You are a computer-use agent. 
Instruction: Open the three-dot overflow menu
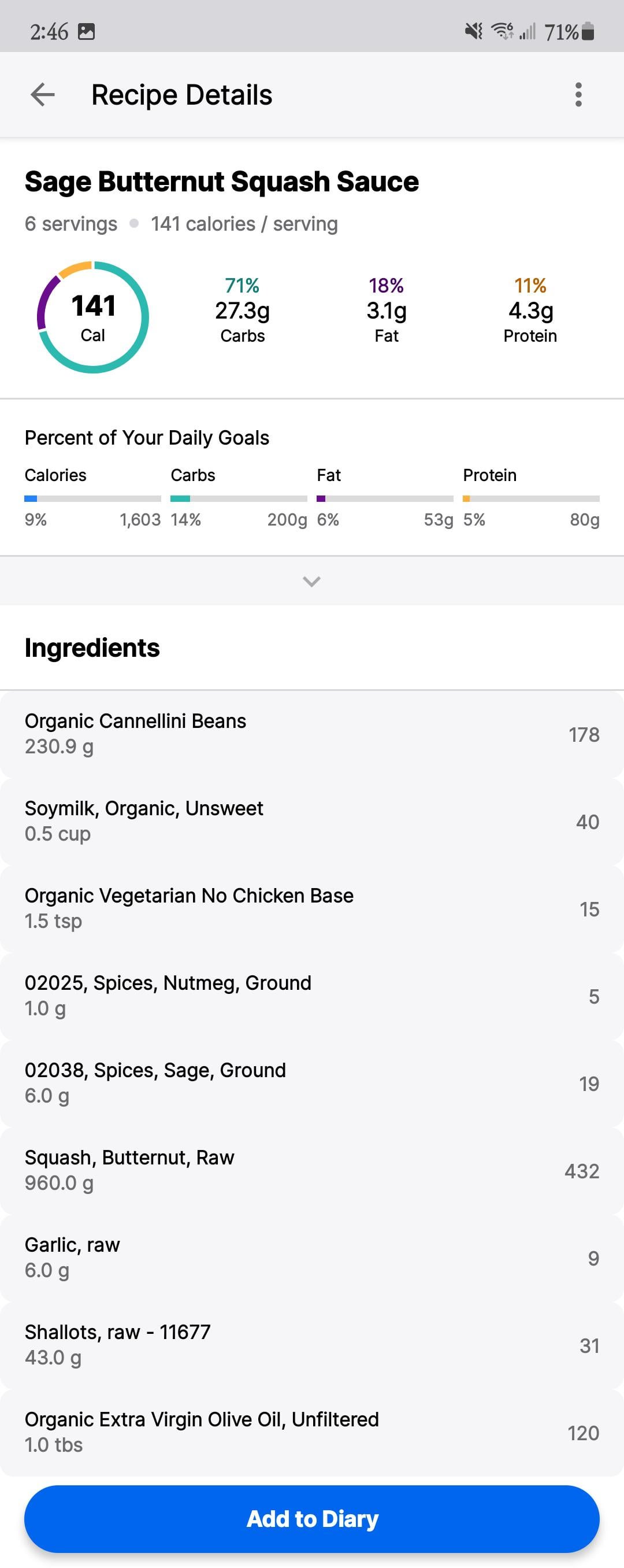578,95
